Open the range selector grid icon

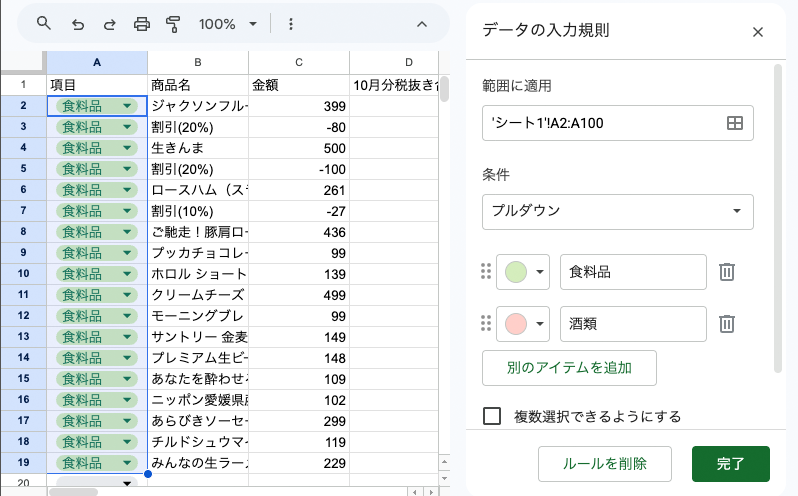pos(734,123)
